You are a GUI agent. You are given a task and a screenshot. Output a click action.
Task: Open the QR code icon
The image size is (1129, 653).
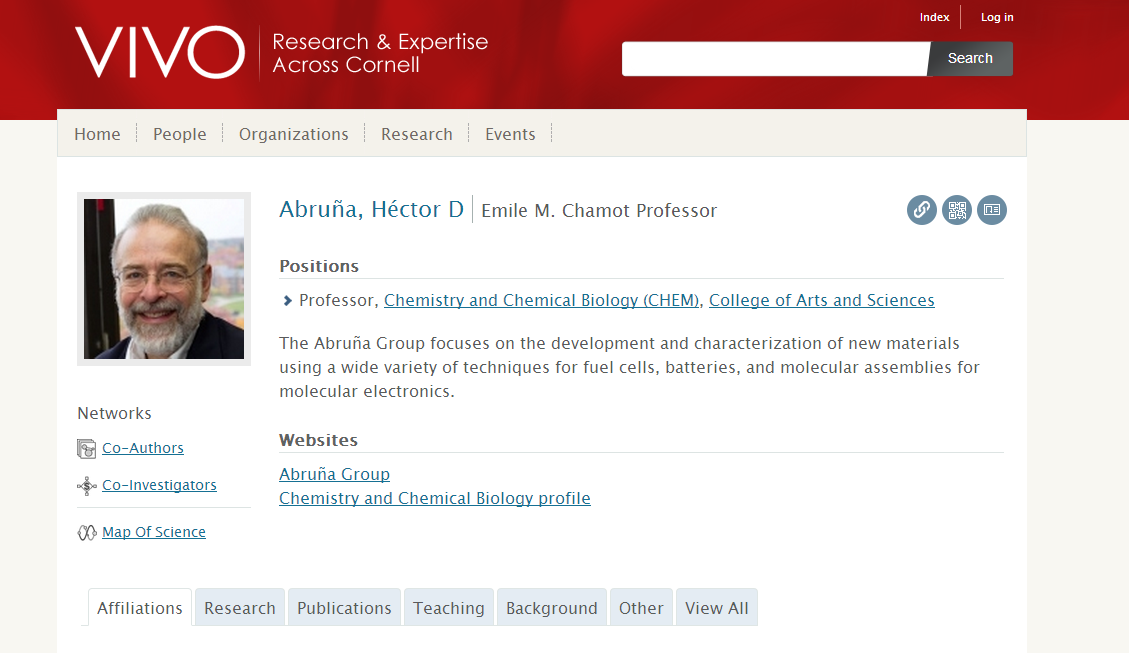click(957, 210)
